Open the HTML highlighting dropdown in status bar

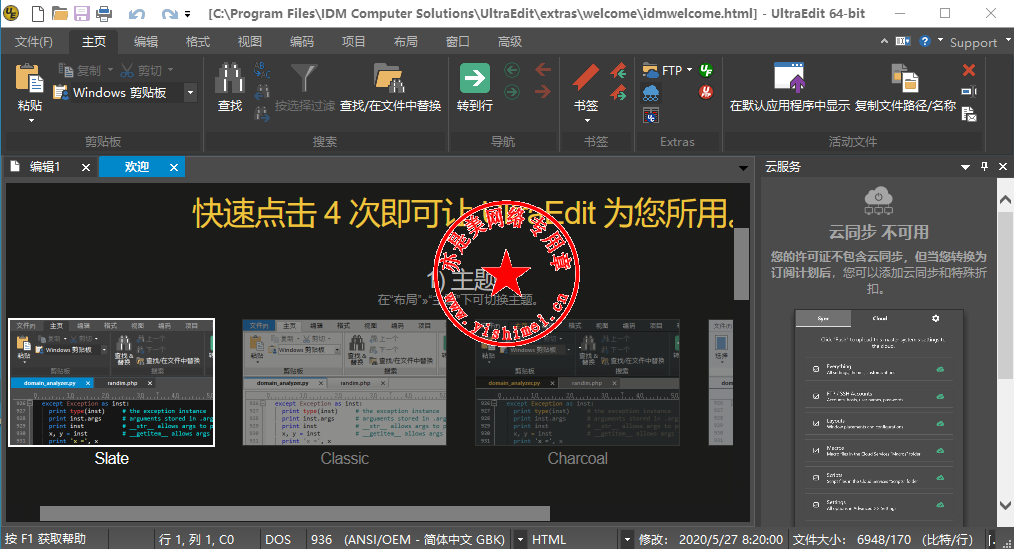[x=627, y=539]
